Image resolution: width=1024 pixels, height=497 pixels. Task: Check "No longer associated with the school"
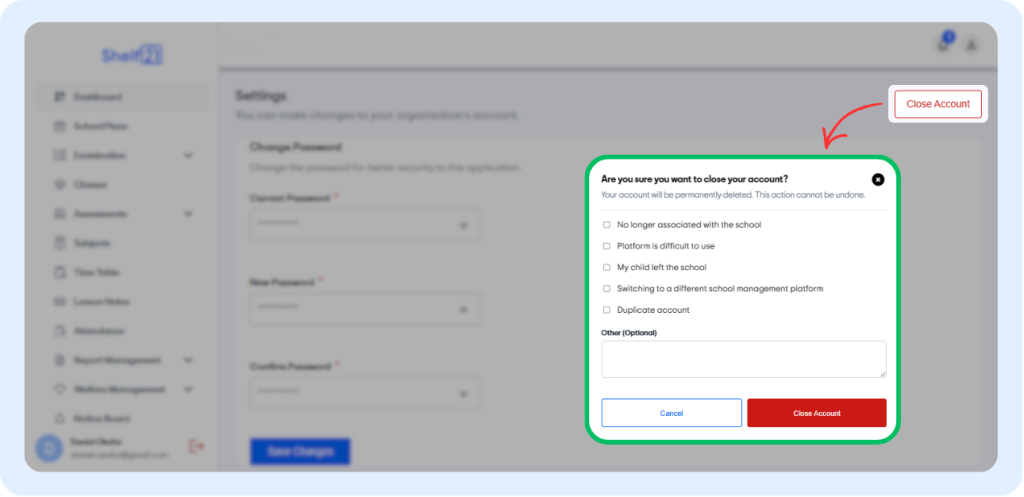[607, 225]
